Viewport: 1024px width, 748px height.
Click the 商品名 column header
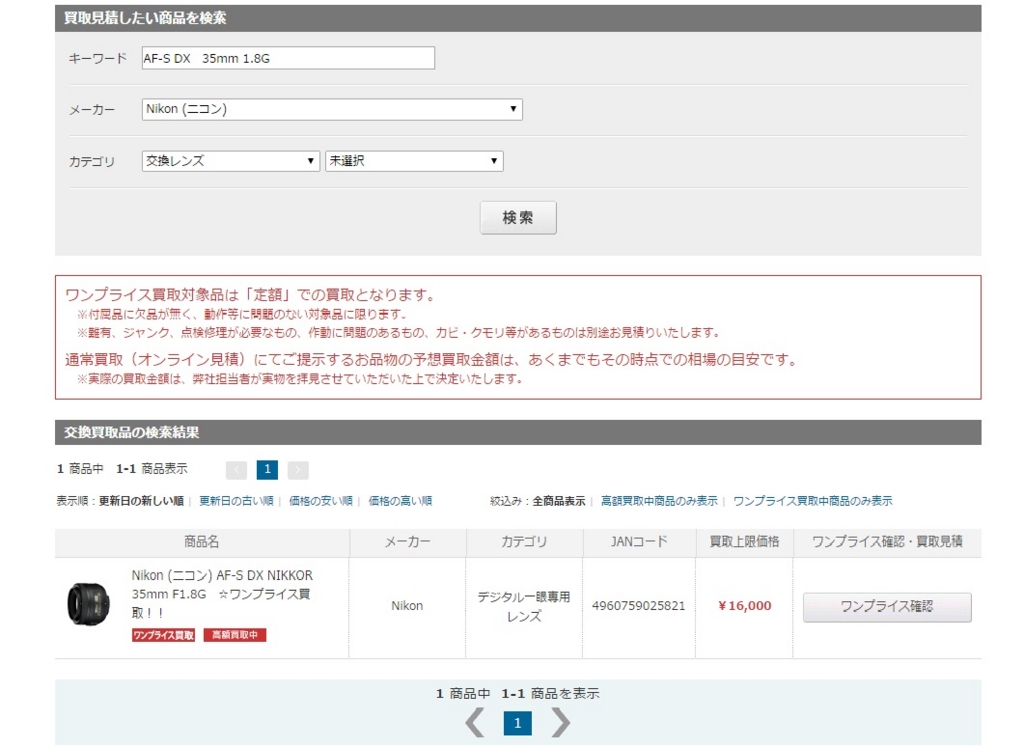pos(201,542)
